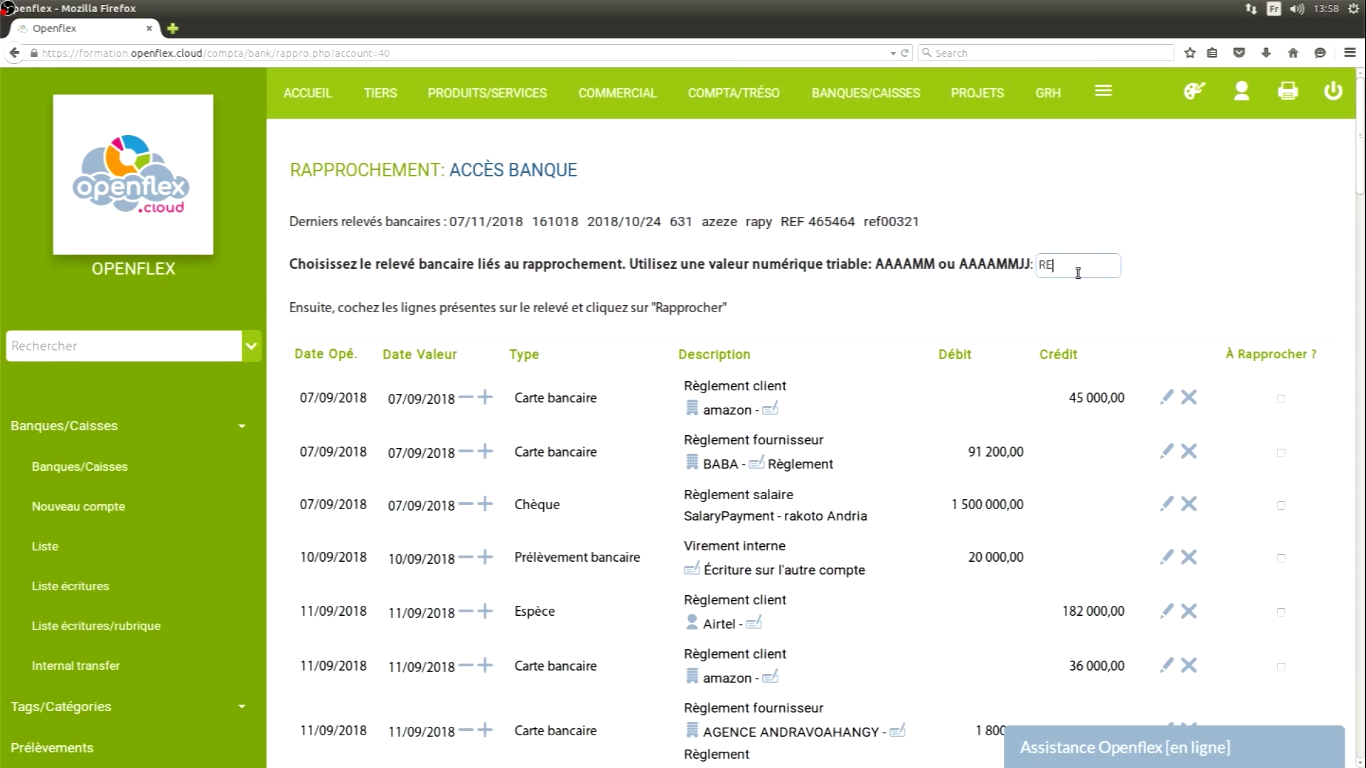This screenshot has width=1366, height=768.
Task: Open Nouveau compte in the sidebar
Action: [x=78, y=506]
